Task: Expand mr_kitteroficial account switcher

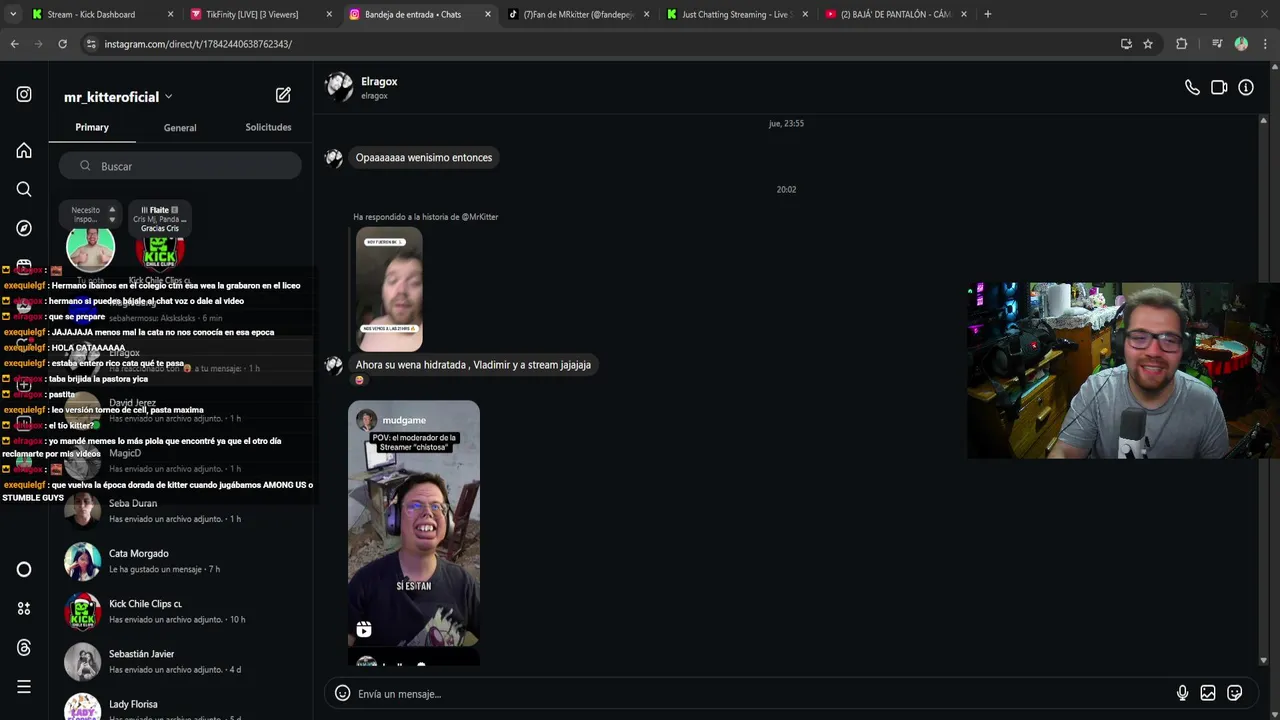Action: tap(119, 97)
